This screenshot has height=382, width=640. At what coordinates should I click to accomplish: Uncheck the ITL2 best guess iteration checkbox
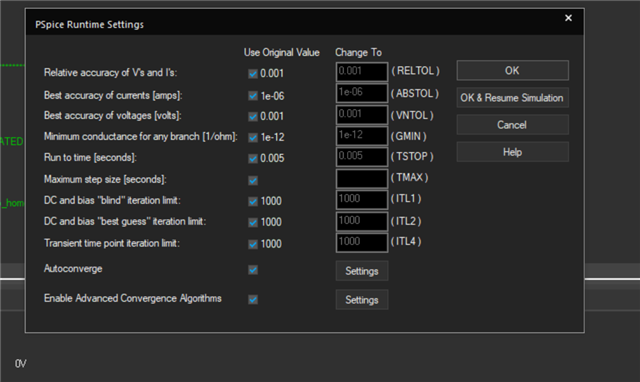point(253,222)
